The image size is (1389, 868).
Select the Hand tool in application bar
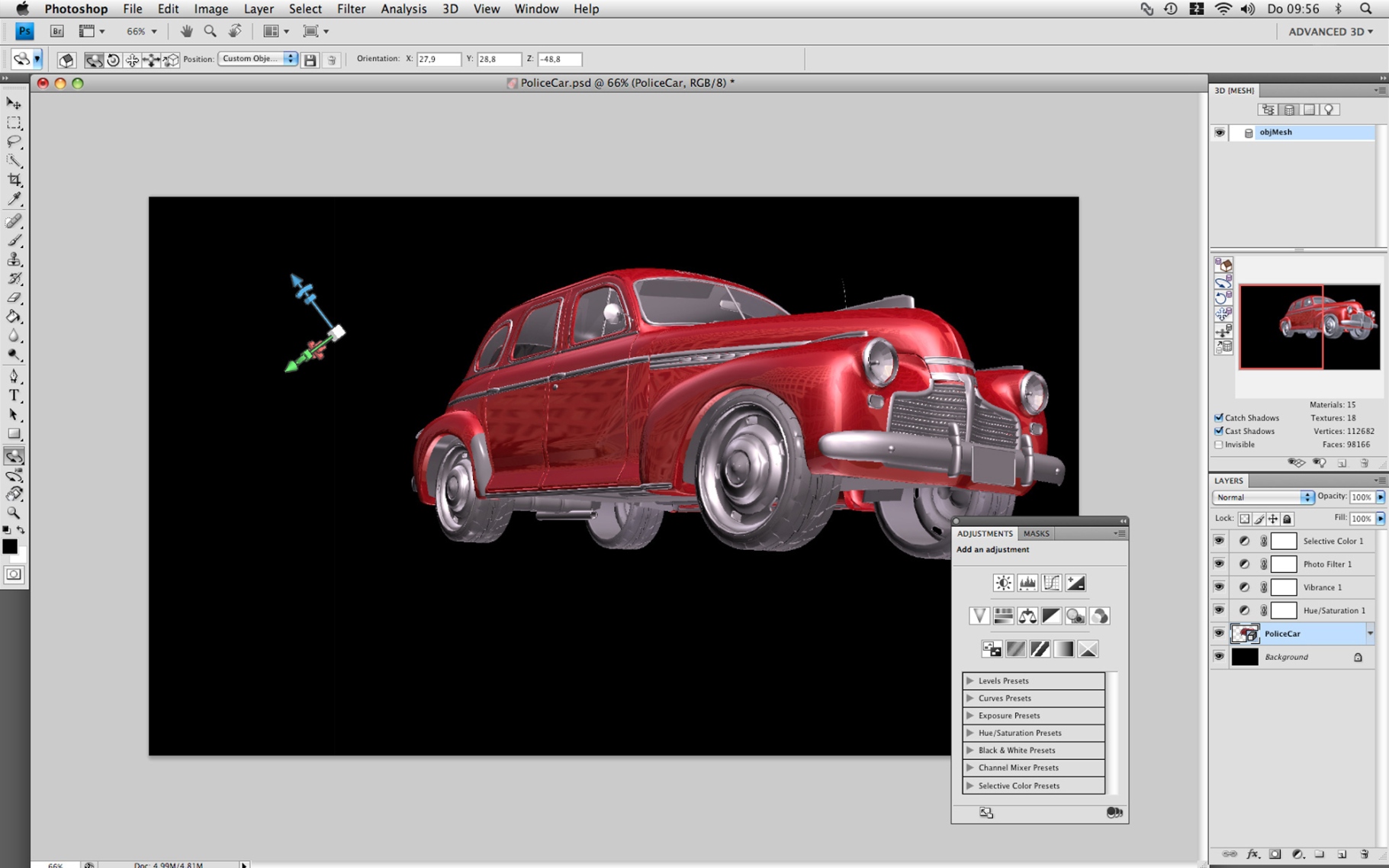(x=186, y=31)
